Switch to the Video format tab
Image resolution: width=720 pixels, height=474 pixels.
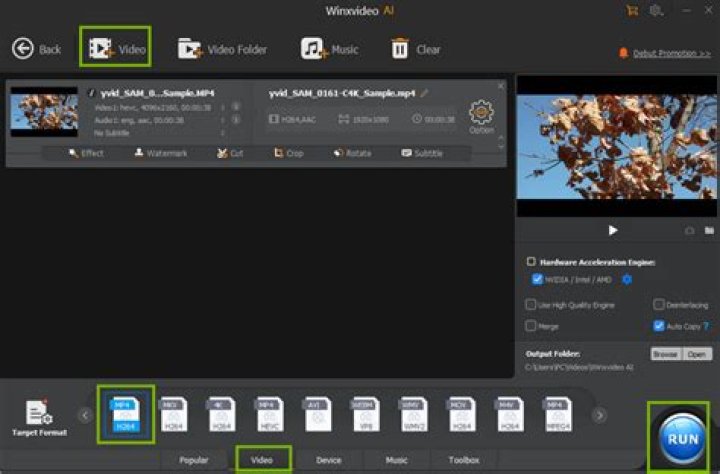point(262,460)
